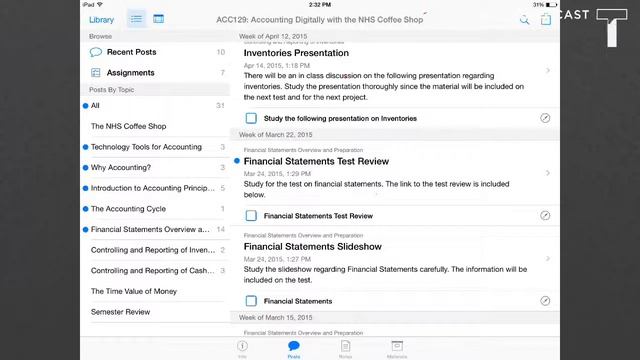Click the Mar 24, 2015, 1:29 PM date
The height and width of the screenshot is (360, 640).
pos(277,173)
